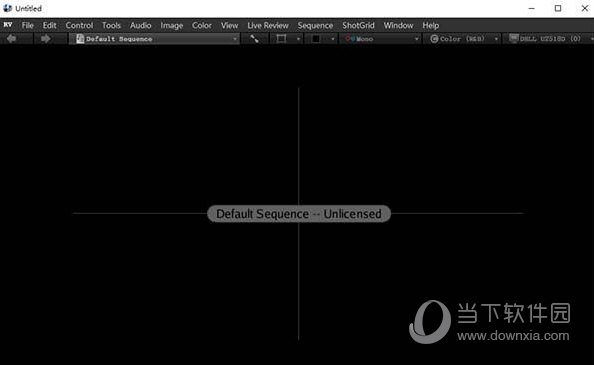Go forward with the right arrow button
The image size is (594, 365).
click(46, 39)
